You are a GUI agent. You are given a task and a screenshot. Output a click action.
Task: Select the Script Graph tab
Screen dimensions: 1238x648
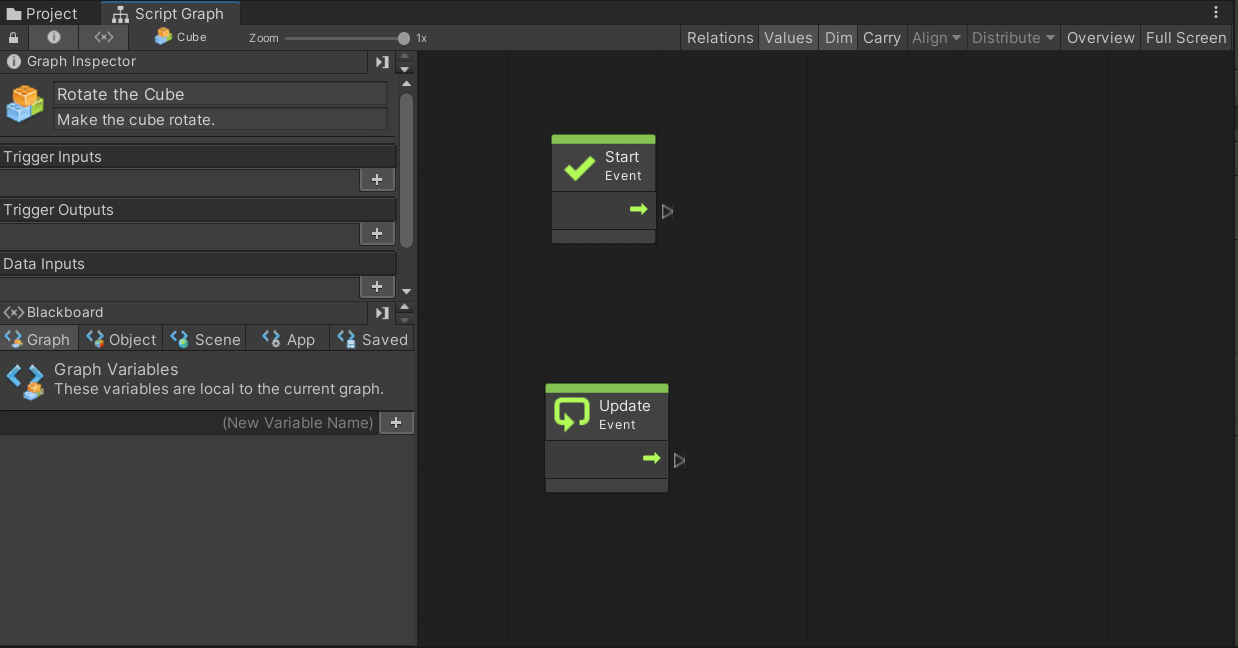pos(170,14)
